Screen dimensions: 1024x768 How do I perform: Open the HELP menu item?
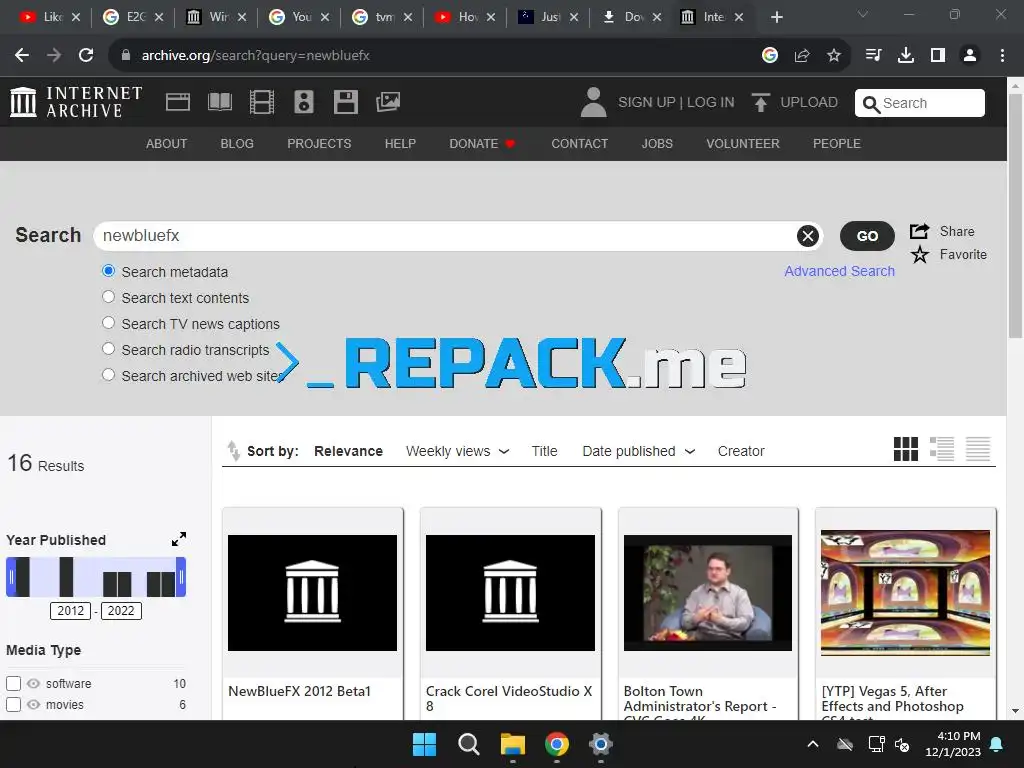click(400, 144)
